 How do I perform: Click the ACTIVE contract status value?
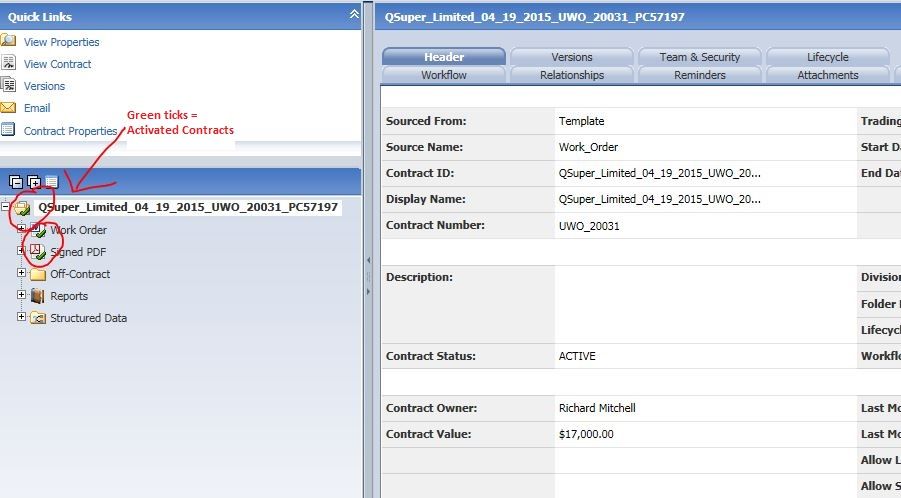point(577,356)
